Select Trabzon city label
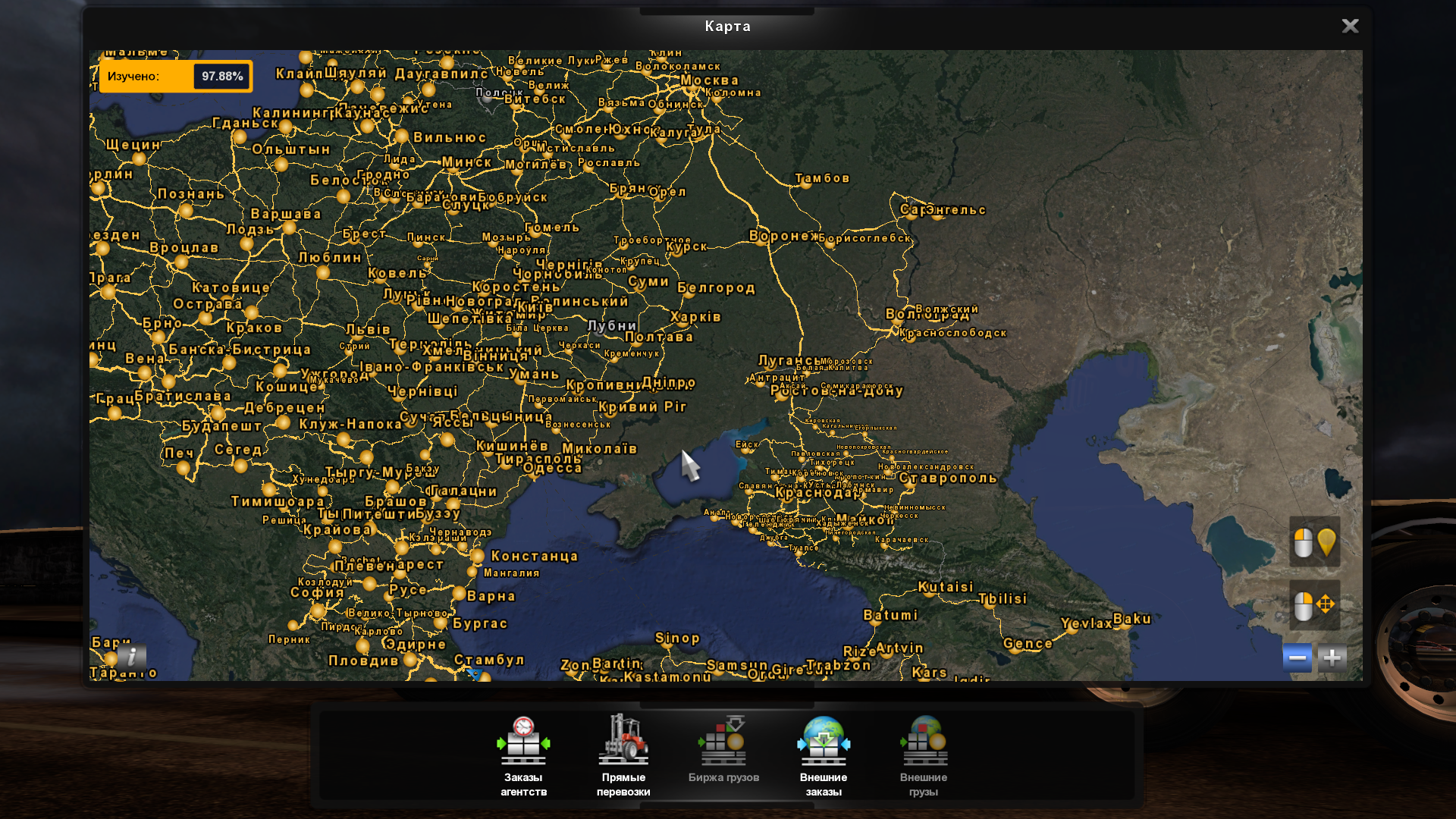This screenshot has width=1456, height=819. [839, 665]
